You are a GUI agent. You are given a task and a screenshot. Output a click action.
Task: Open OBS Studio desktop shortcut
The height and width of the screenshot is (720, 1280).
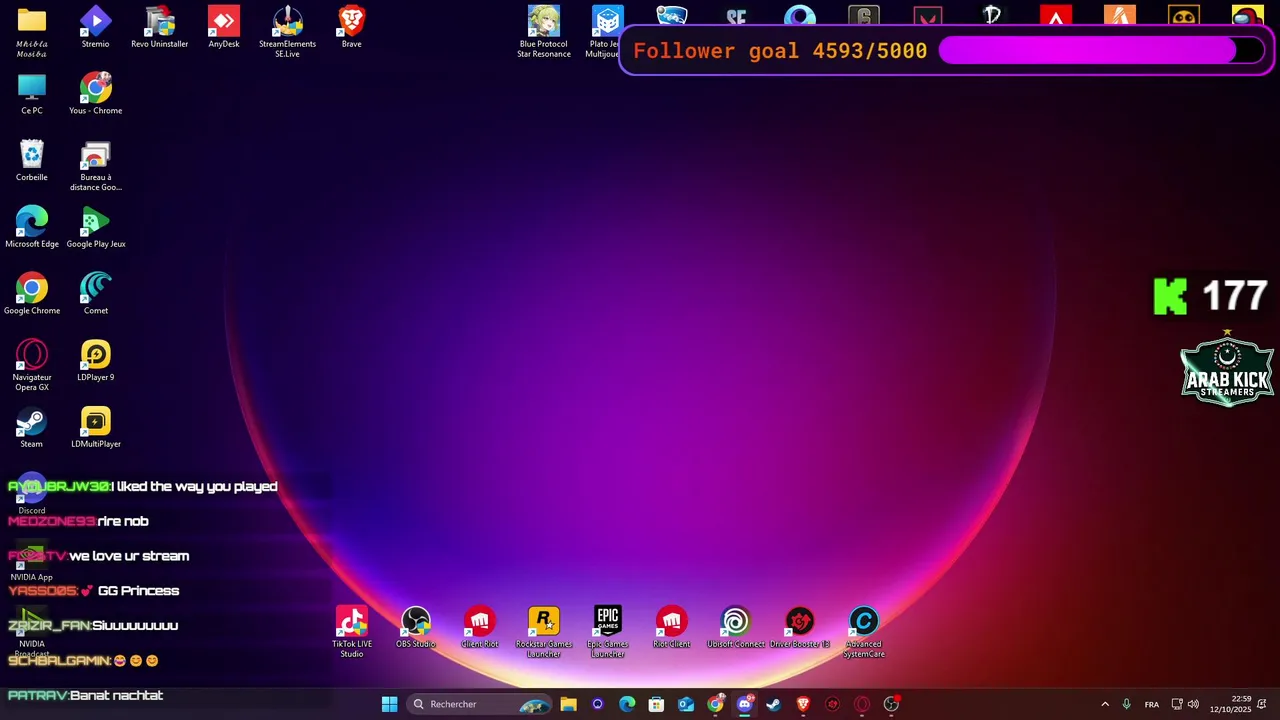click(416, 627)
